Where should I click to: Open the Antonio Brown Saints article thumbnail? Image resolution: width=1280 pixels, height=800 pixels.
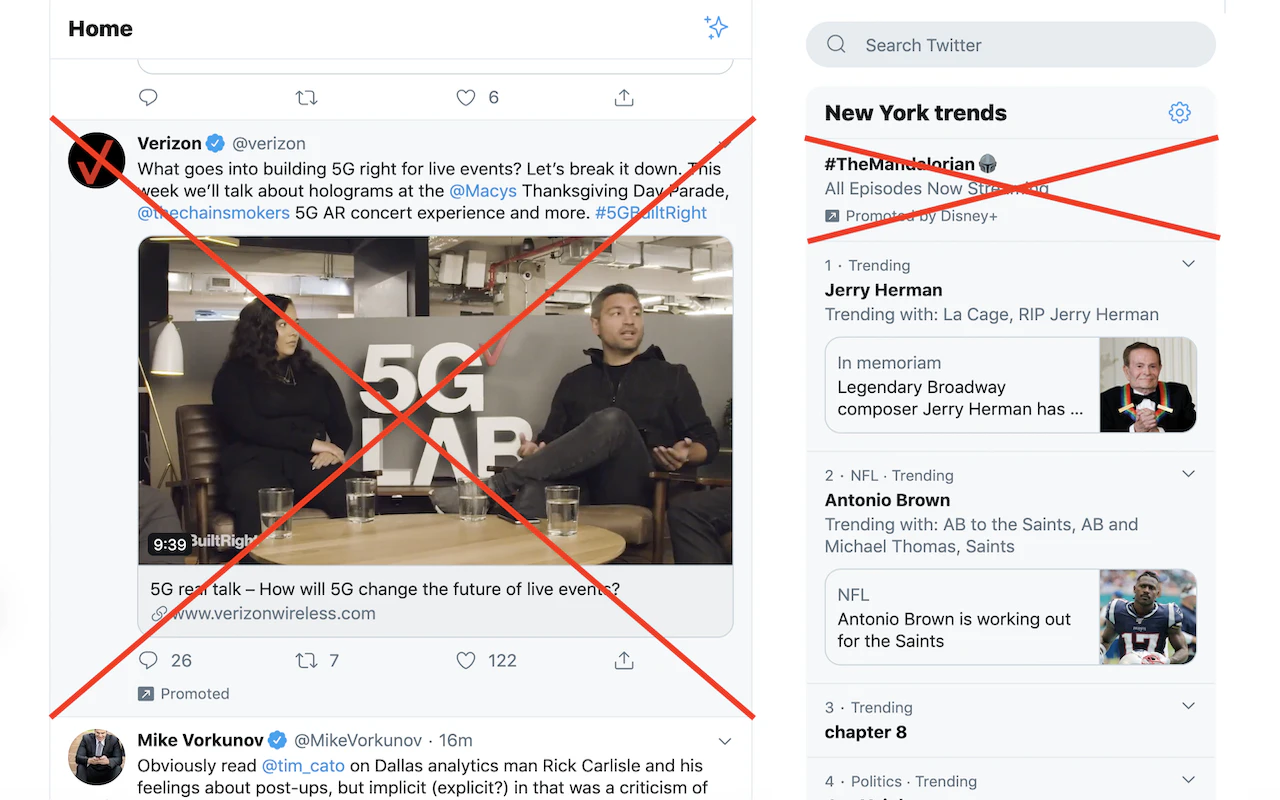1147,617
